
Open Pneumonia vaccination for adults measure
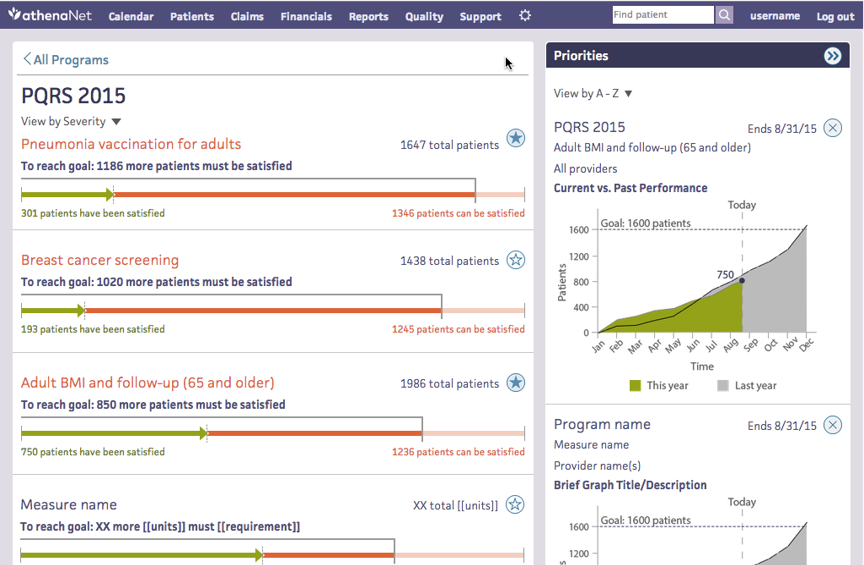point(131,144)
